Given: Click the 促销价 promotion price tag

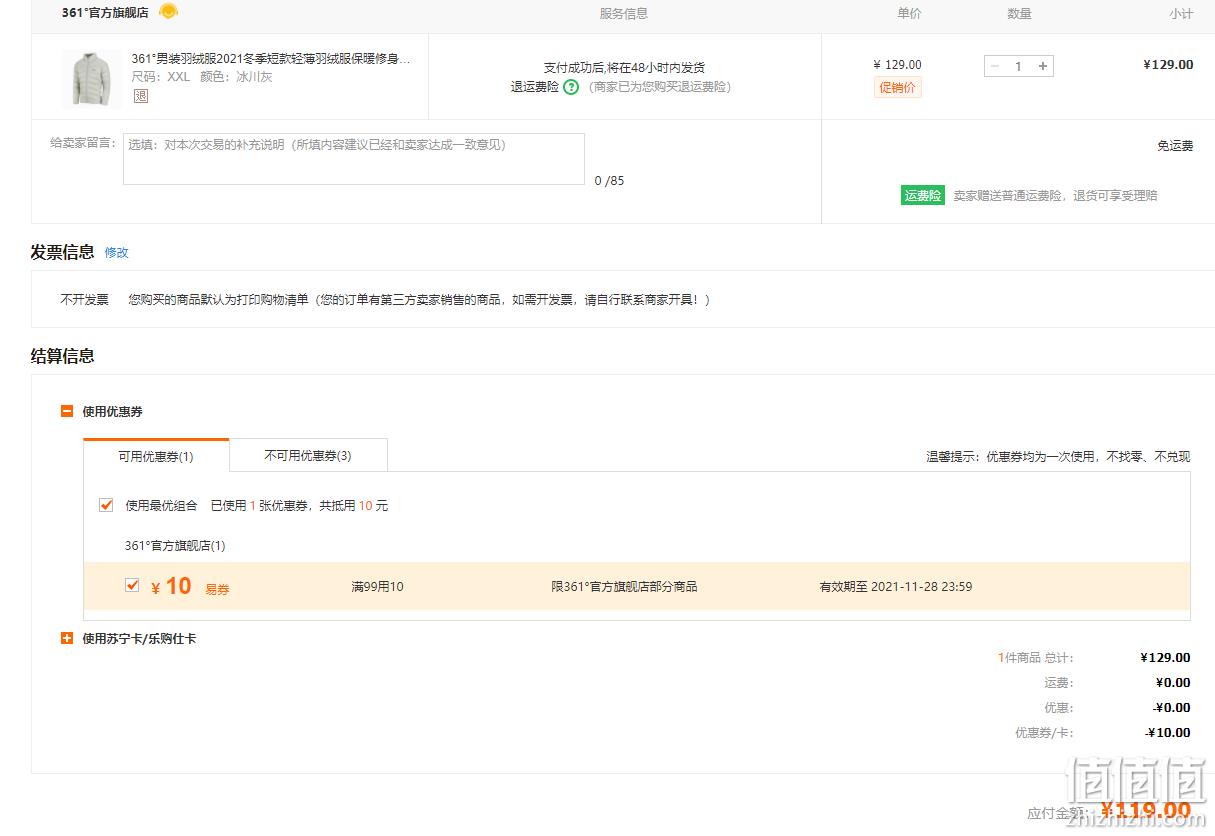Looking at the screenshot, I should point(897,88).
